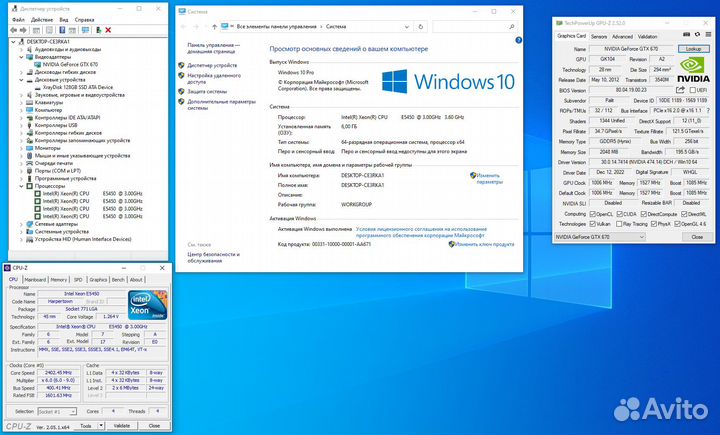Click Scan for hardware changes monitor icon
720x435 pixels.
[x=85, y=30]
